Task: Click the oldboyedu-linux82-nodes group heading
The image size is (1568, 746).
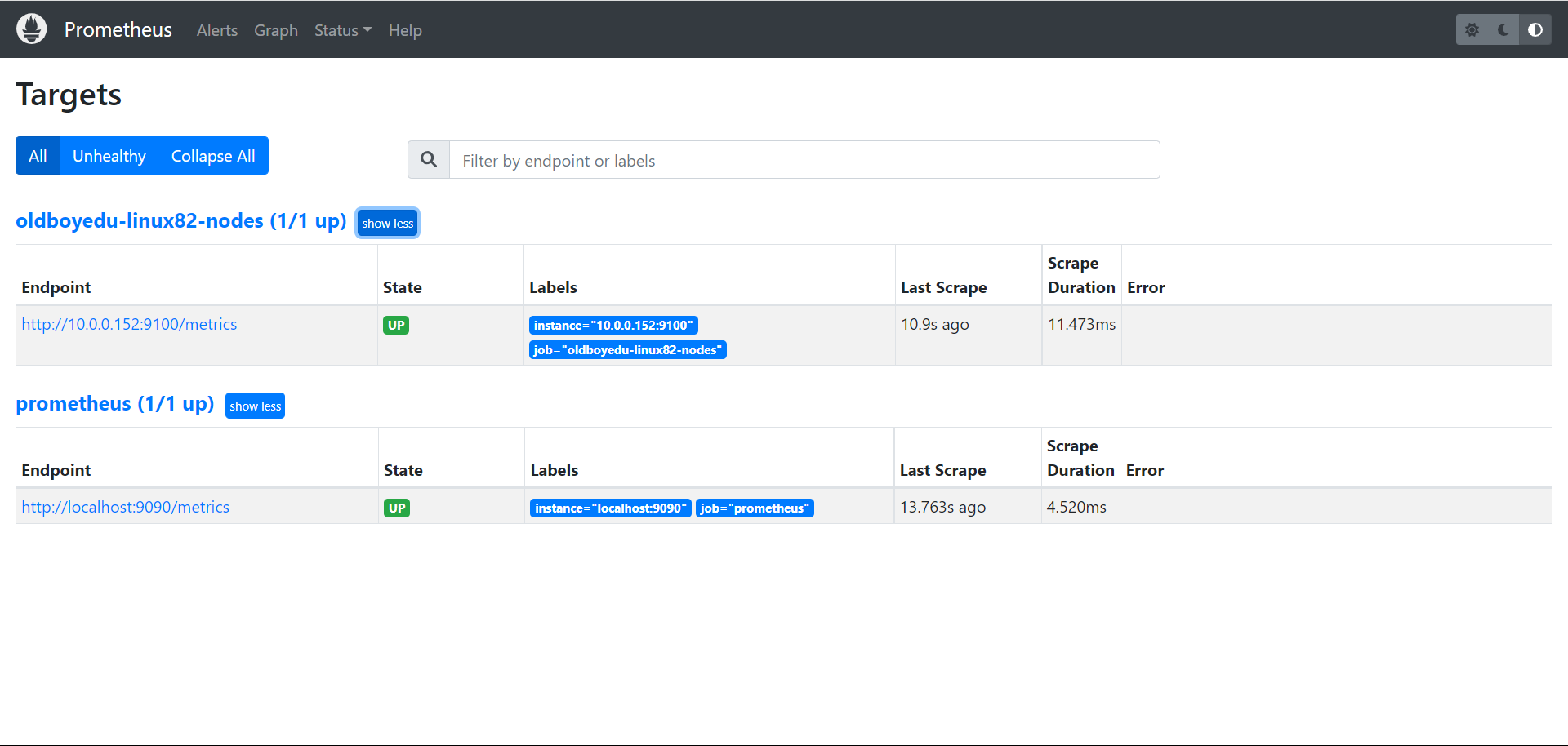Action: [180, 221]
